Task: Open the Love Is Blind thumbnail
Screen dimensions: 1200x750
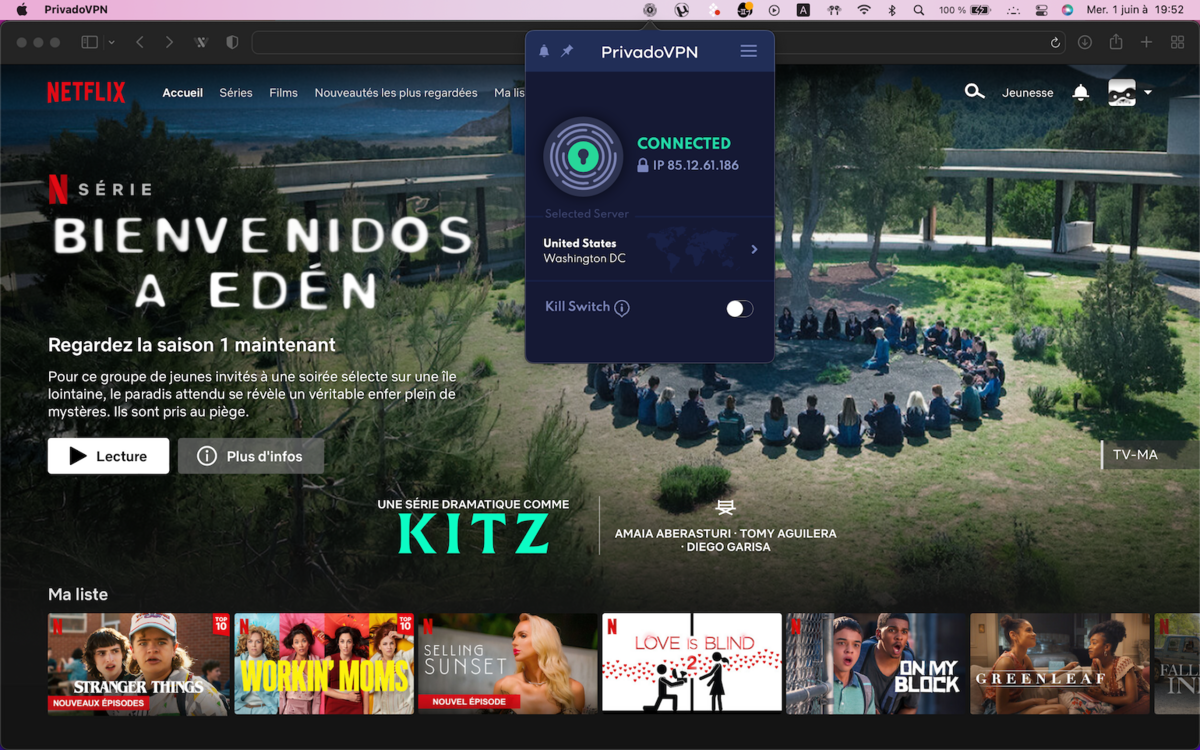Action: 692,664
